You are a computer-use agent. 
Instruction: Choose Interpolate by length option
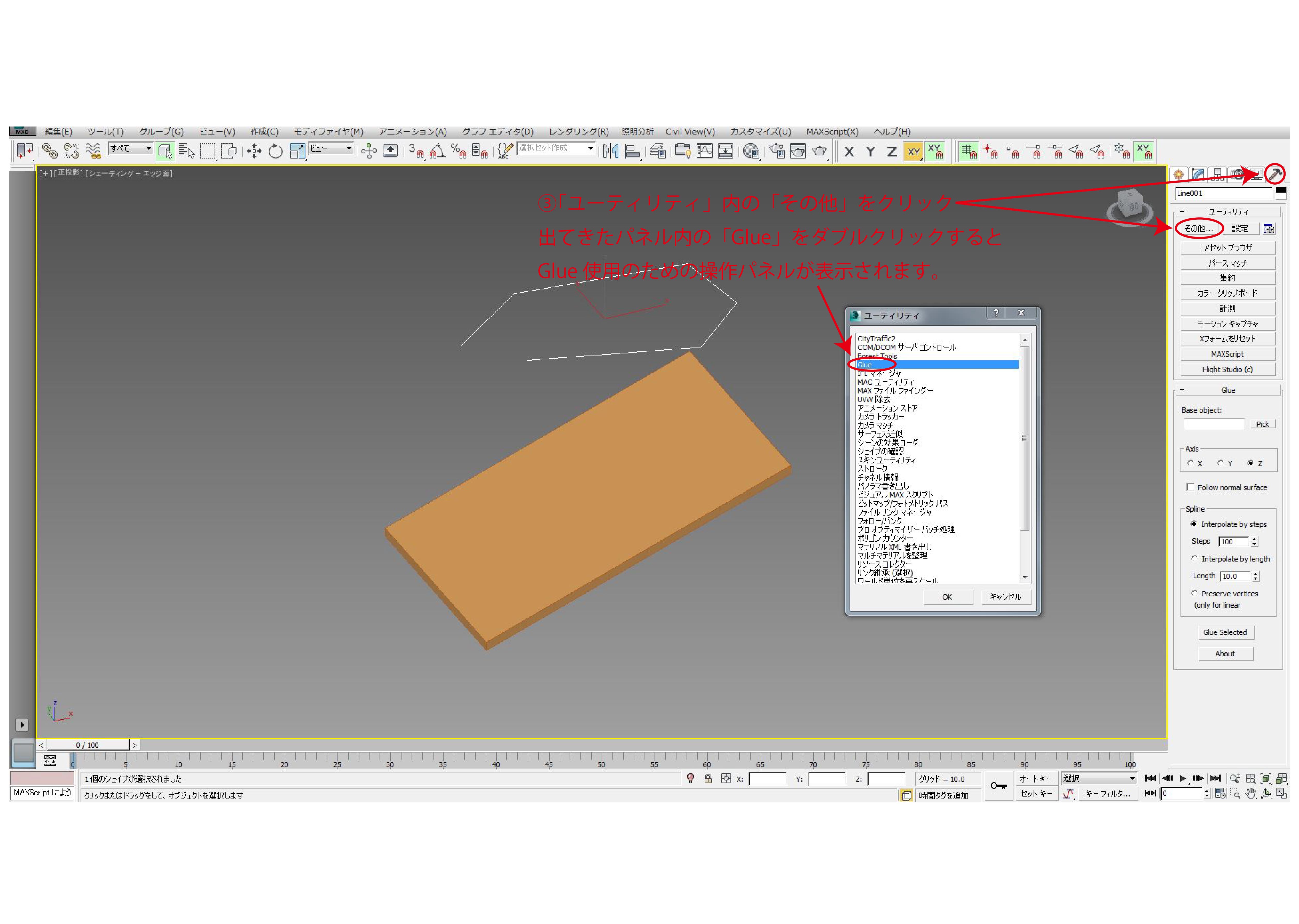click(x=1194, y=559)
